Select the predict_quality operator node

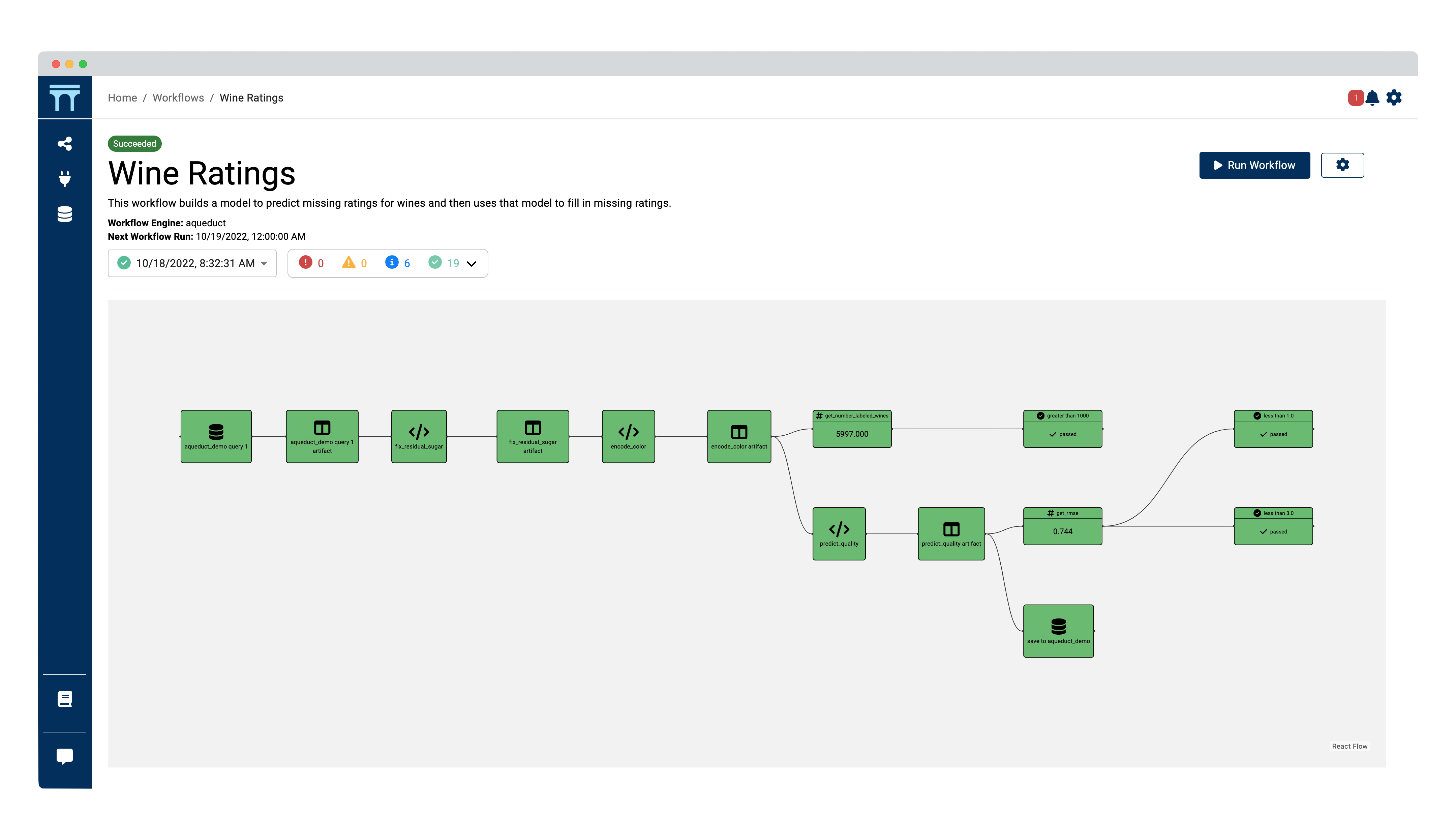[x=839, y=534]
